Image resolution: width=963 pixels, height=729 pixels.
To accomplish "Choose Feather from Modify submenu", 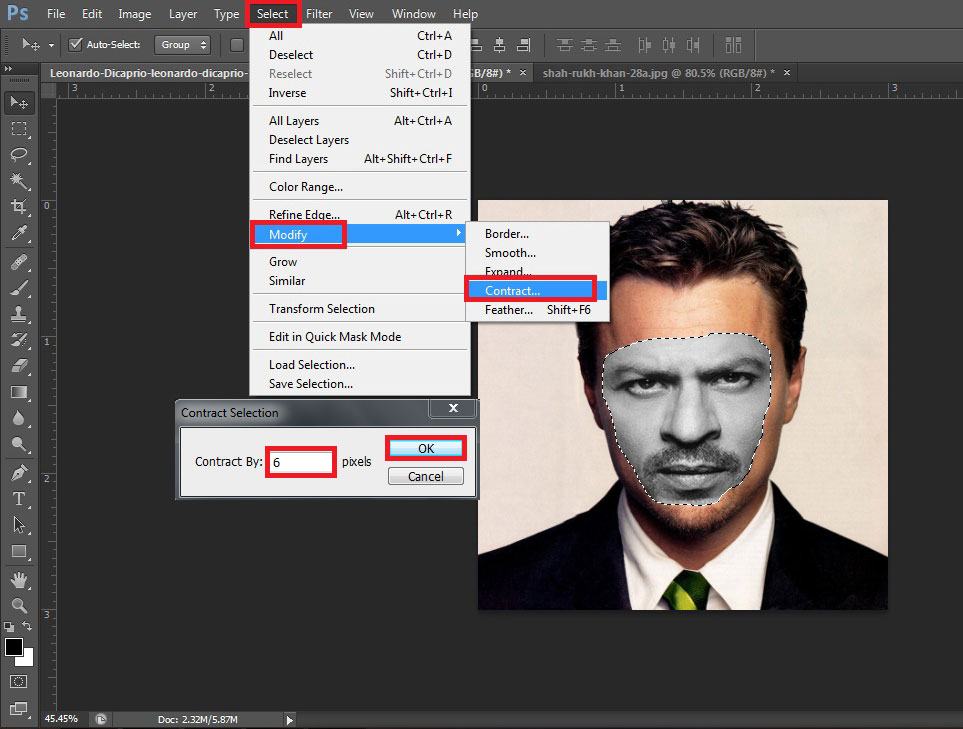I will tap(537, 310).
